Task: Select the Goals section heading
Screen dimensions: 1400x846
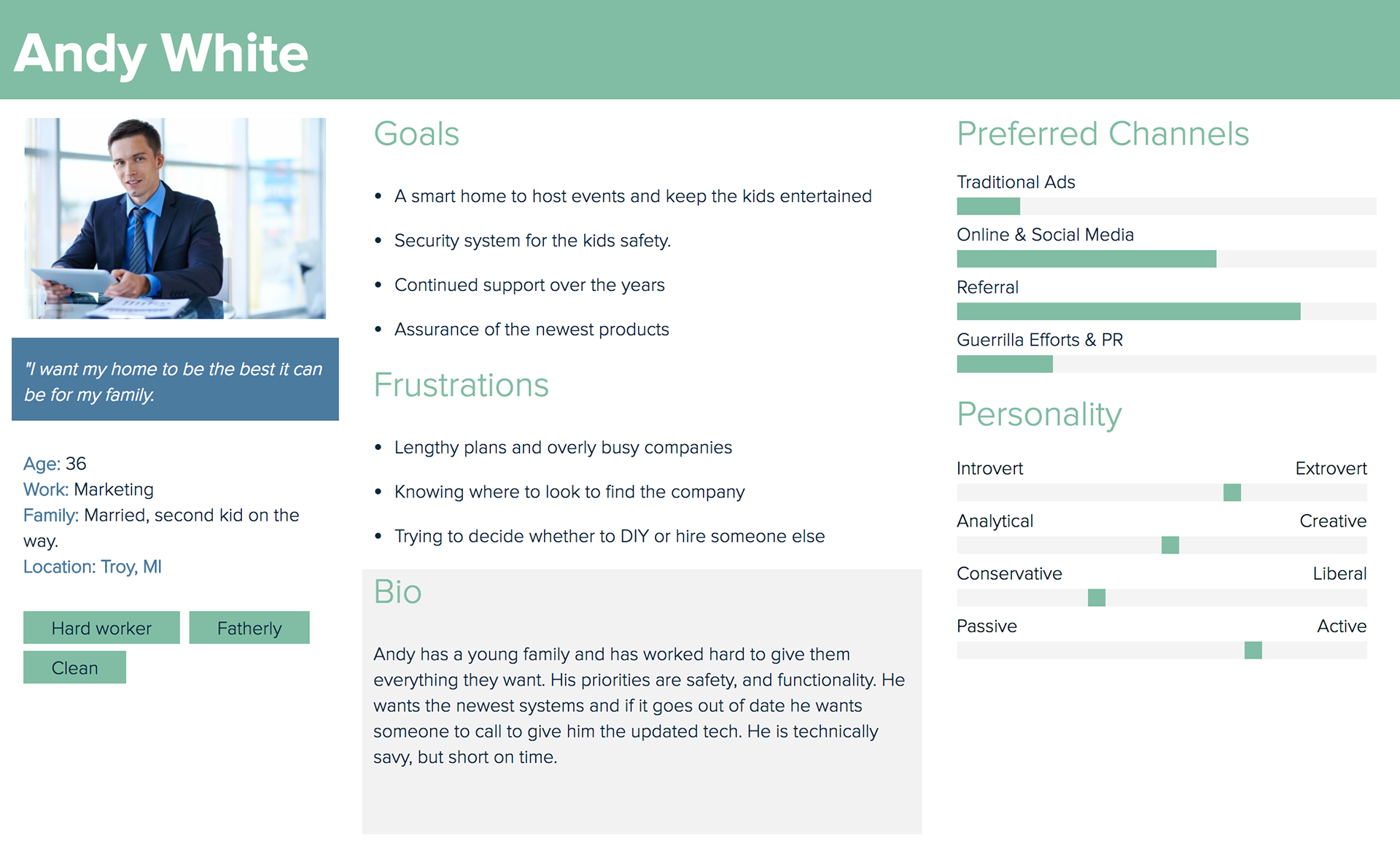Action: coord(416,134)
